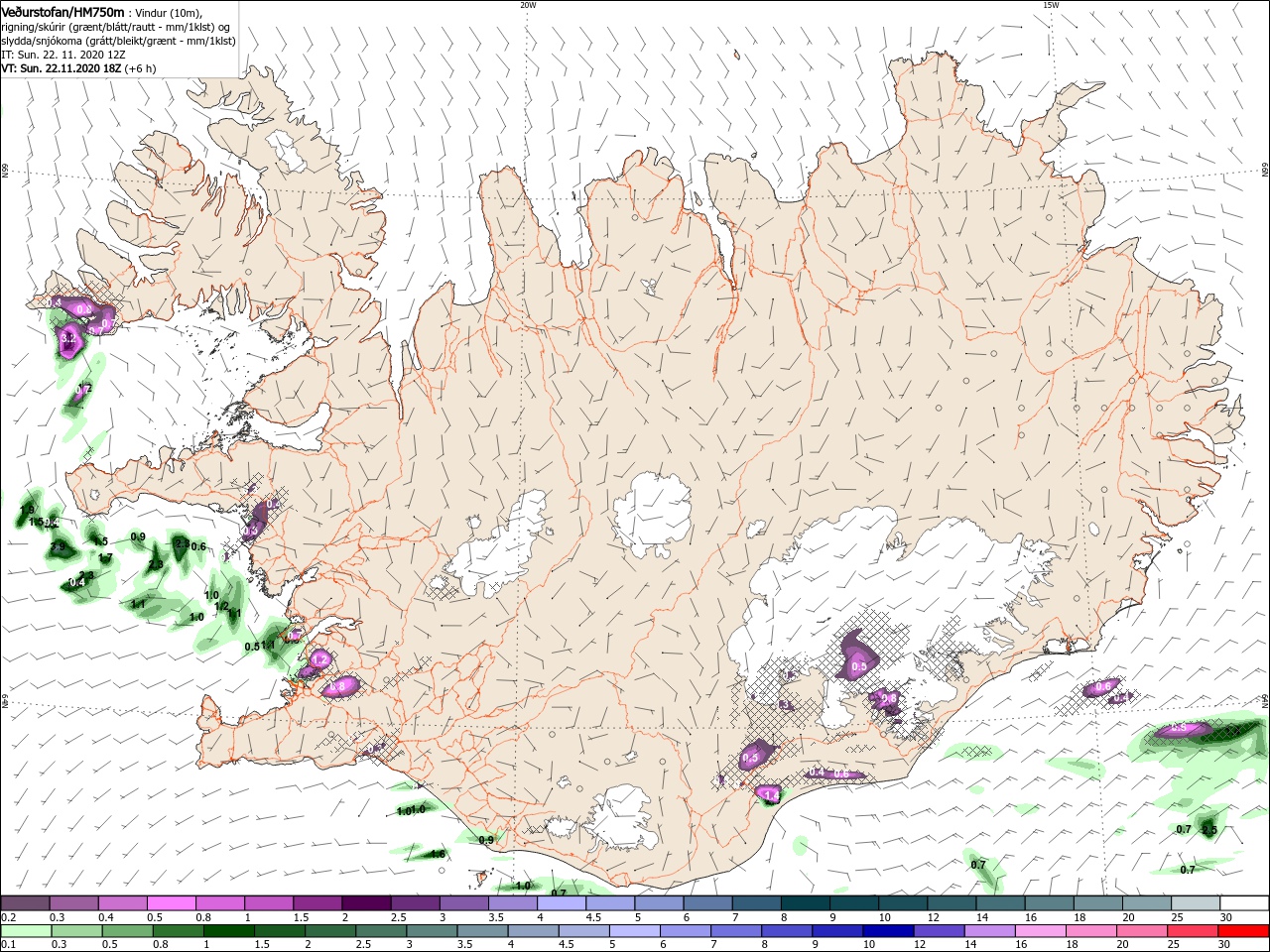
Task: Click the darkest green 1 swatch in the bottom legend row
Action: [227, 931]
